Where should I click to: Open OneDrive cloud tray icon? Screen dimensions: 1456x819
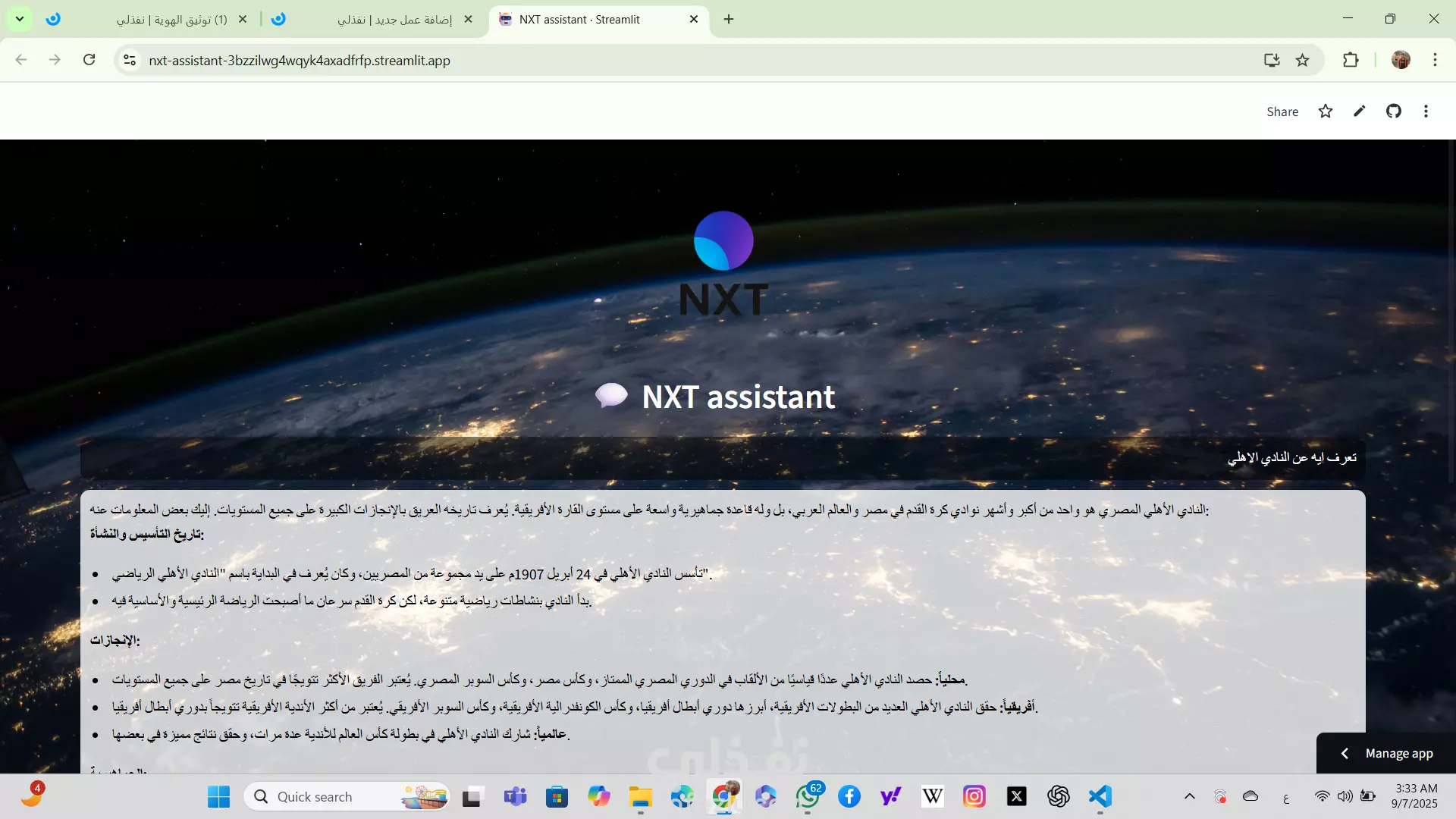click(x=1250, y=796)
